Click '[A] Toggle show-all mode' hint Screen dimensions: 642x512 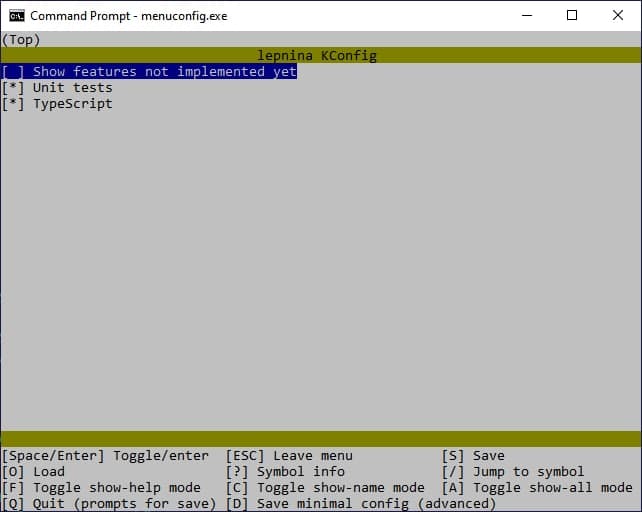click(537, 487)
